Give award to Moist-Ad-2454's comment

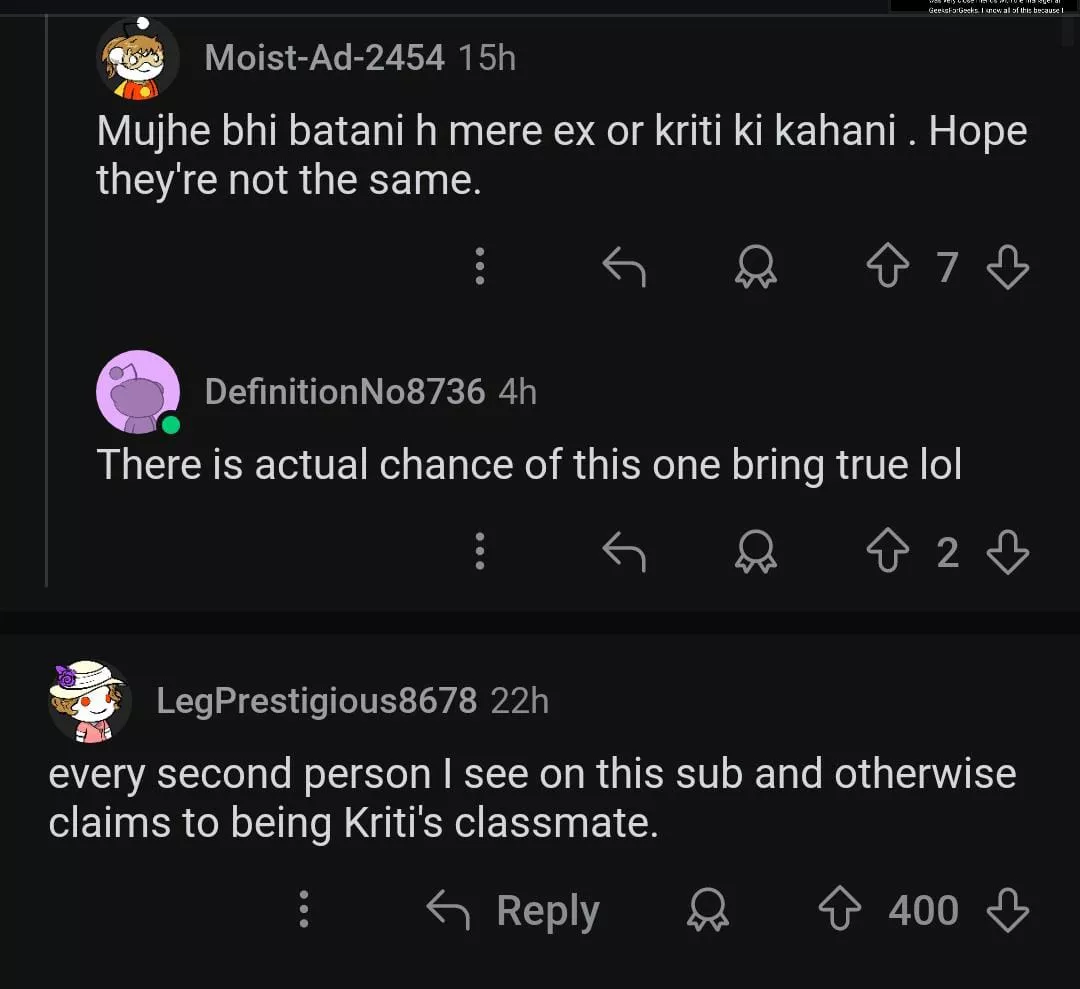(756, 267)
